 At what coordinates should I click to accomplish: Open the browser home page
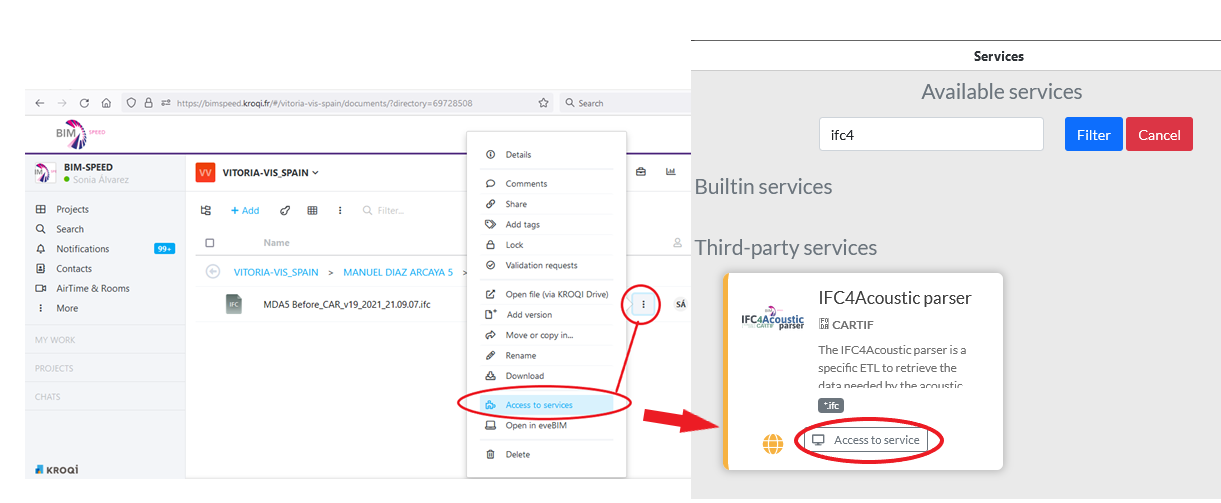click(x=107, y=103)
